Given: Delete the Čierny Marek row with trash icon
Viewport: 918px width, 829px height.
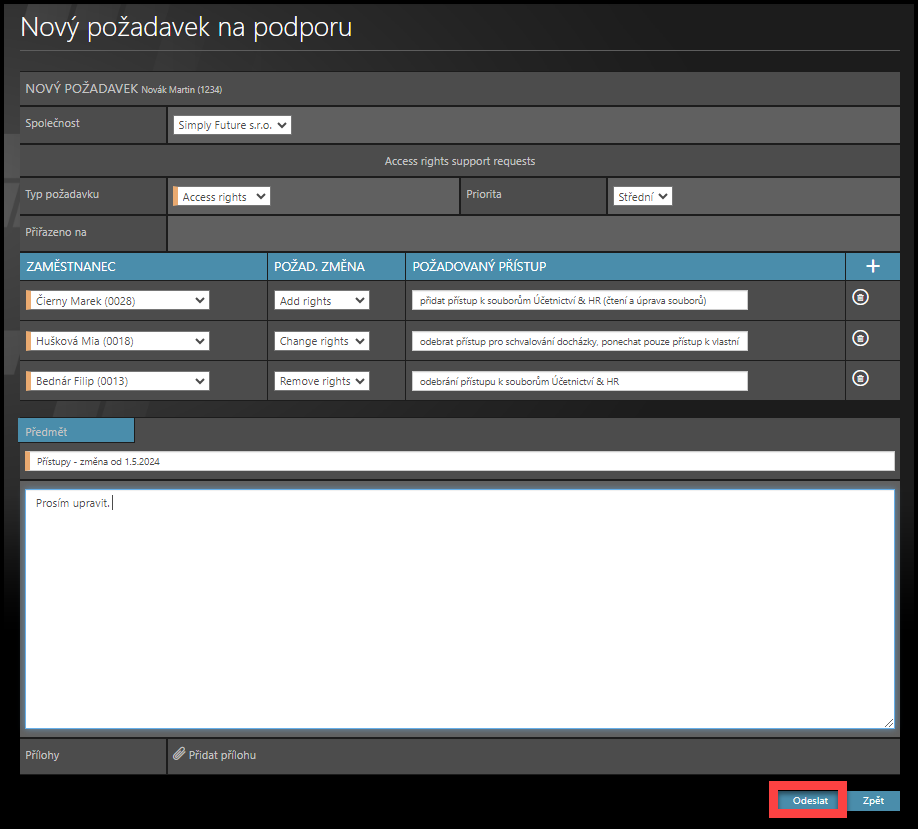Looking at the screenshot, I should (x=860, y=297).
